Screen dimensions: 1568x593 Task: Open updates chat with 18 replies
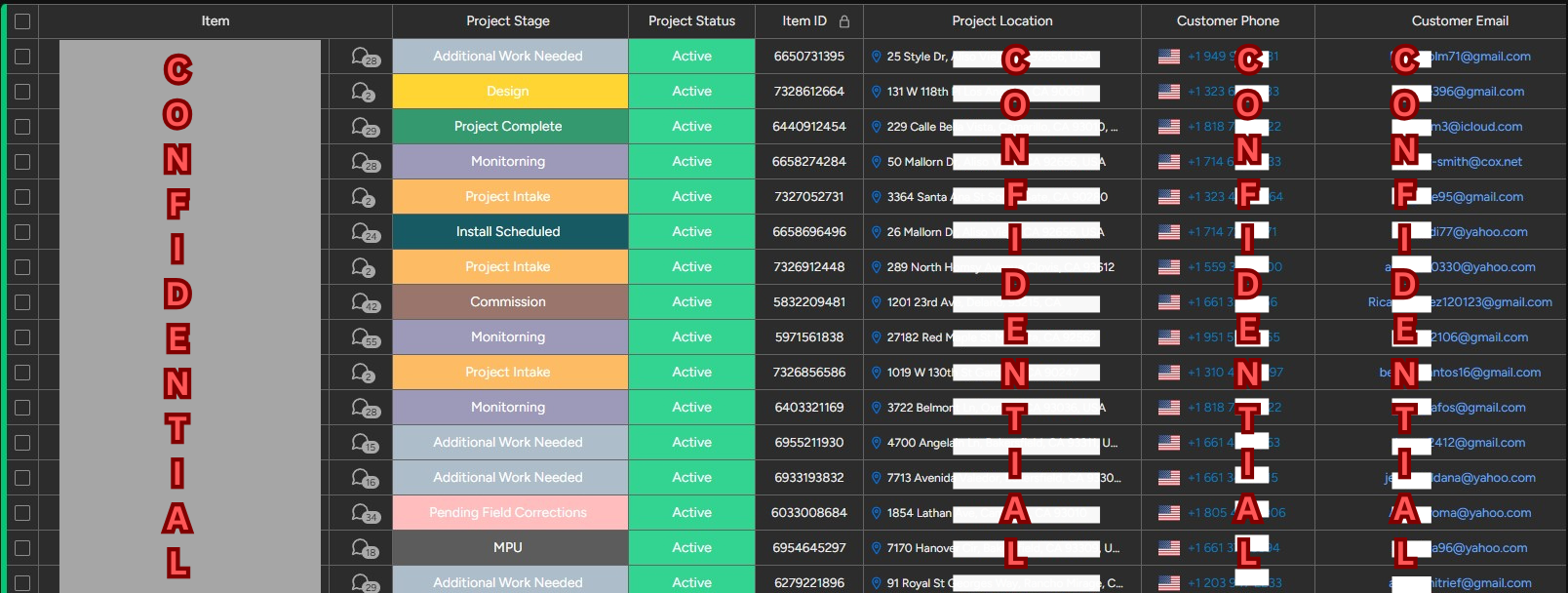click(x=365, y=548)
